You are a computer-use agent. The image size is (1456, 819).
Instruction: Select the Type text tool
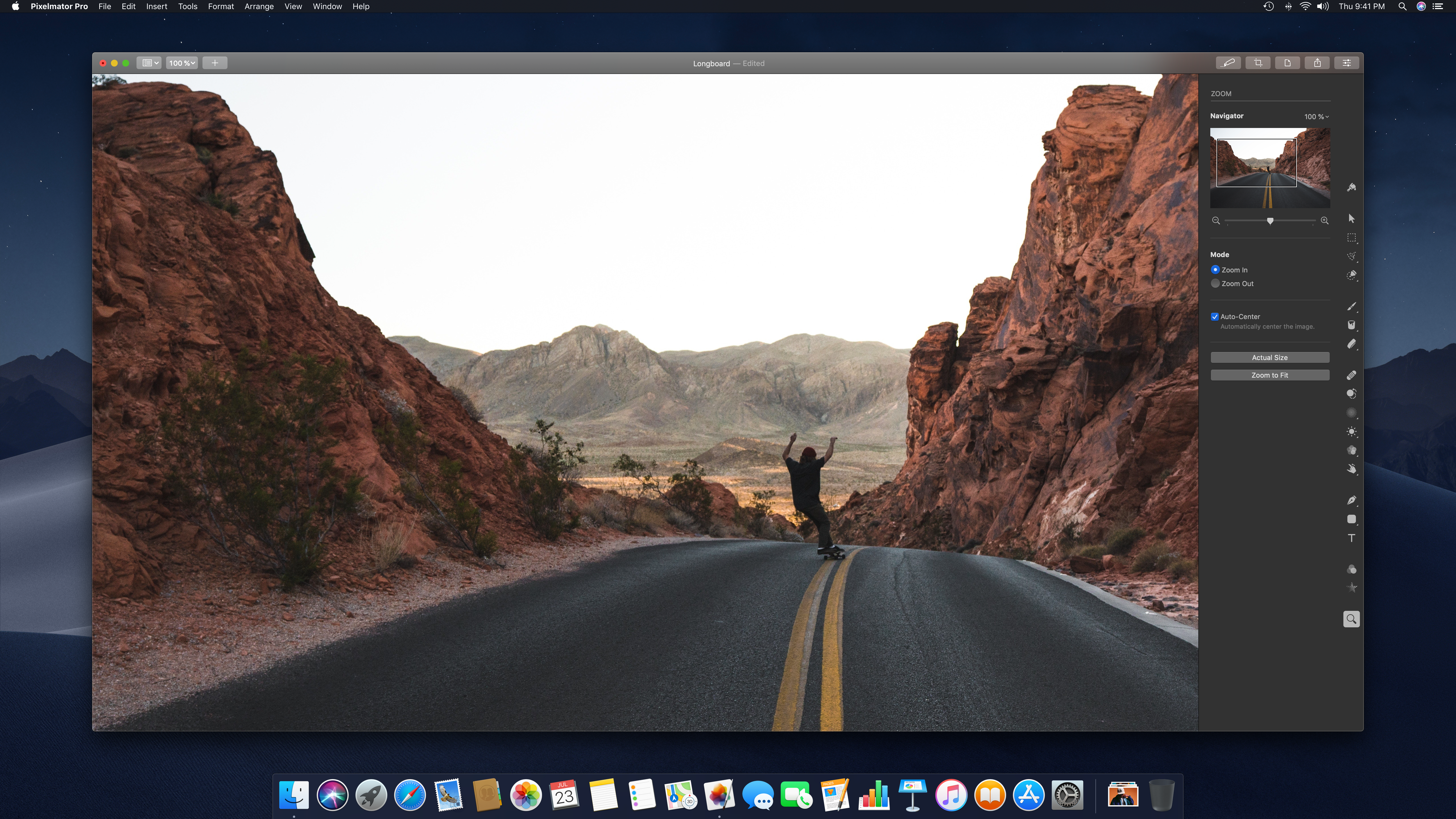[x=1351, y=538]
